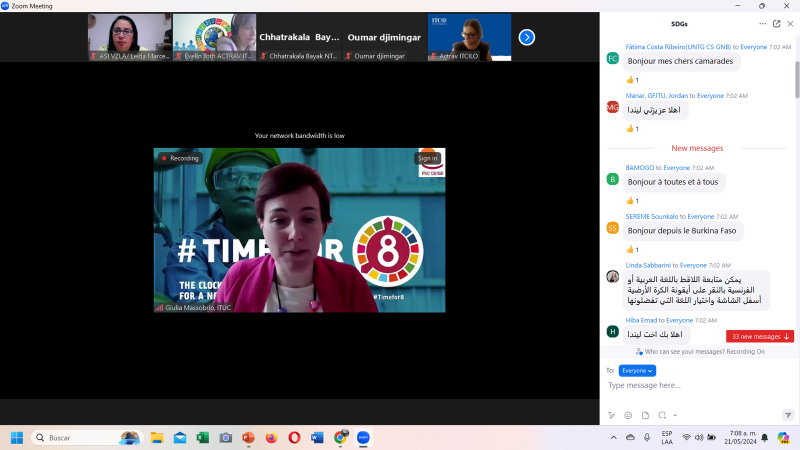This screenshot has height=450, width=800.
Task: Click message 'Bonjour depuis le Burkina Faso'
Action: point(682,231)
